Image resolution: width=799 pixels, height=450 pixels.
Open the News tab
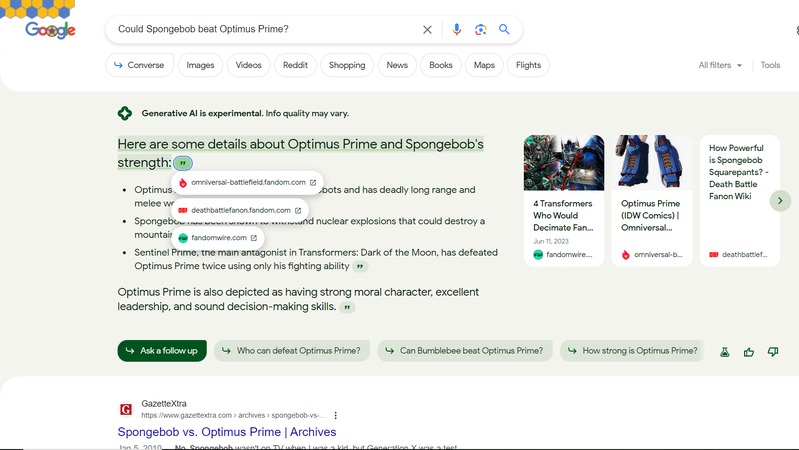(x=397, y=65)
